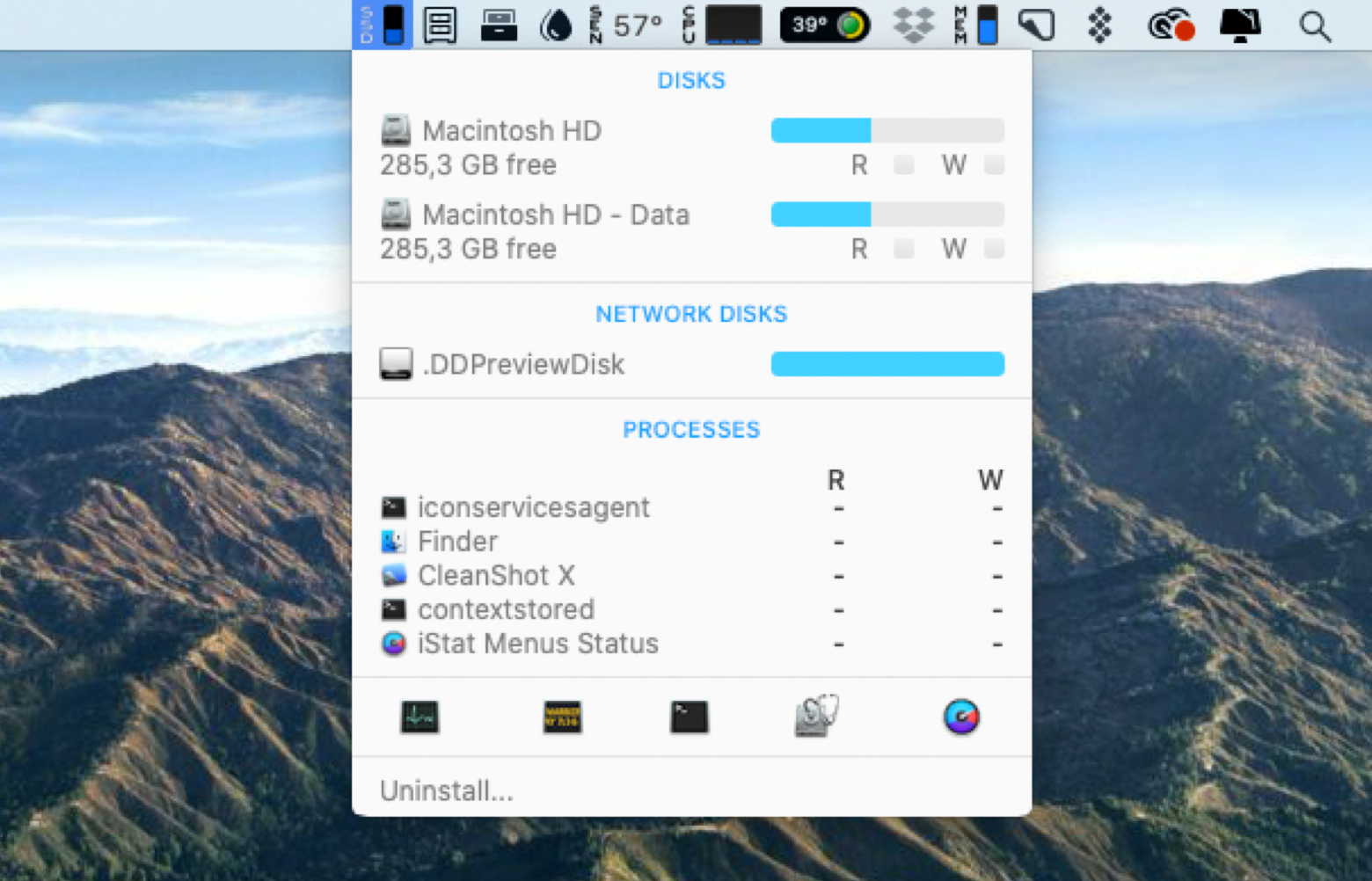Select the .DDPreviewDisk network disk icon

click(x=396, y=362)
